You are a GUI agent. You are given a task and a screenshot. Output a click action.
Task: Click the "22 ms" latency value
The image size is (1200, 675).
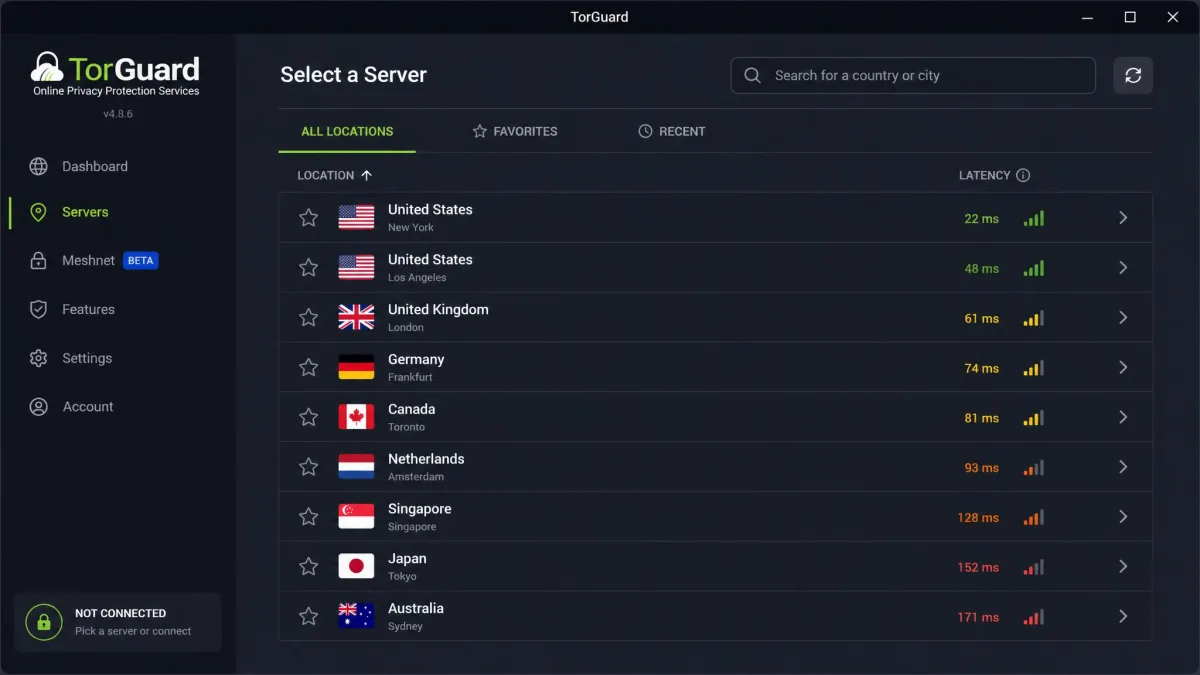981,218
